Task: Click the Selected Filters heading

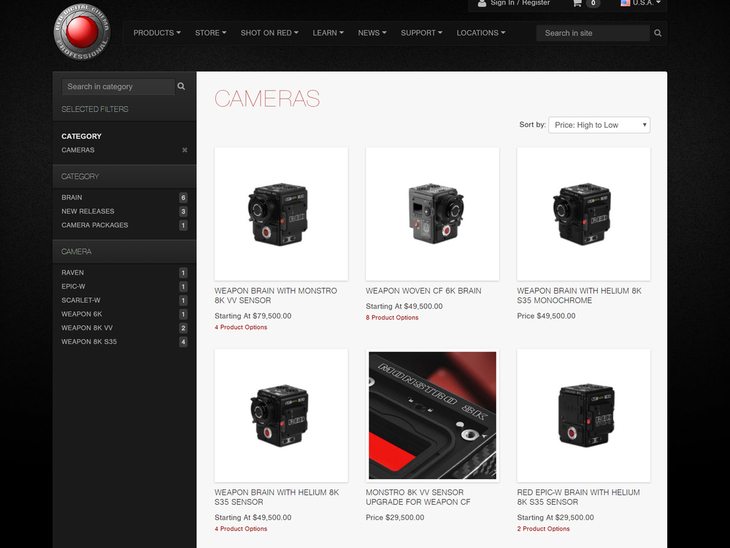Action: (95, 109)
